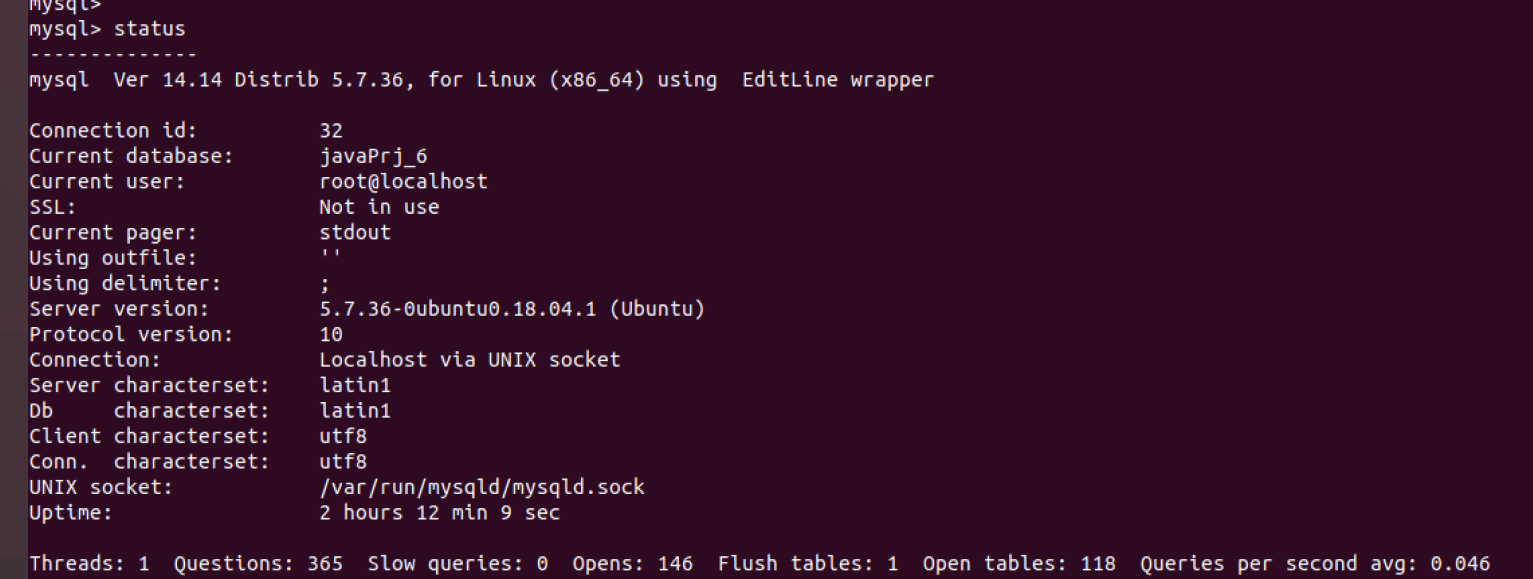Click the protocol version value 10
Image resolution: width=1533 pixels, height=579 pixels.
(x=331, y=335)
